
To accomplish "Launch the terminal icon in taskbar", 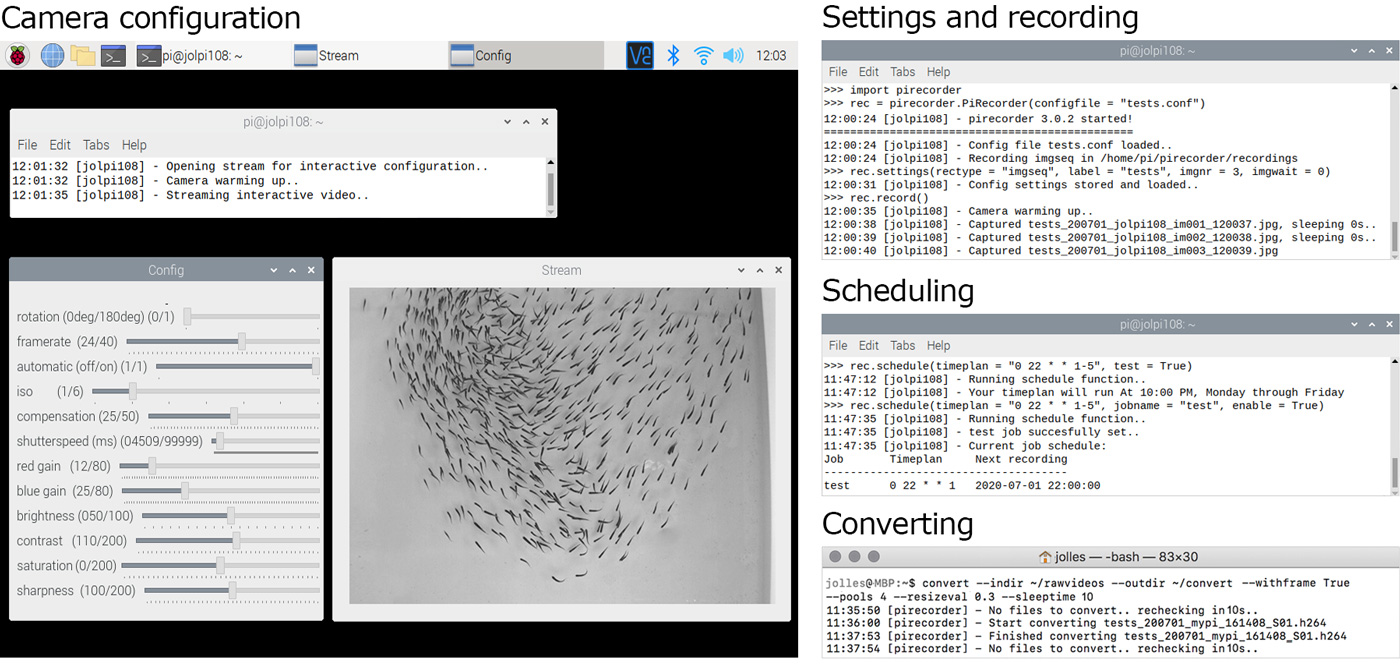I will 113,56.
